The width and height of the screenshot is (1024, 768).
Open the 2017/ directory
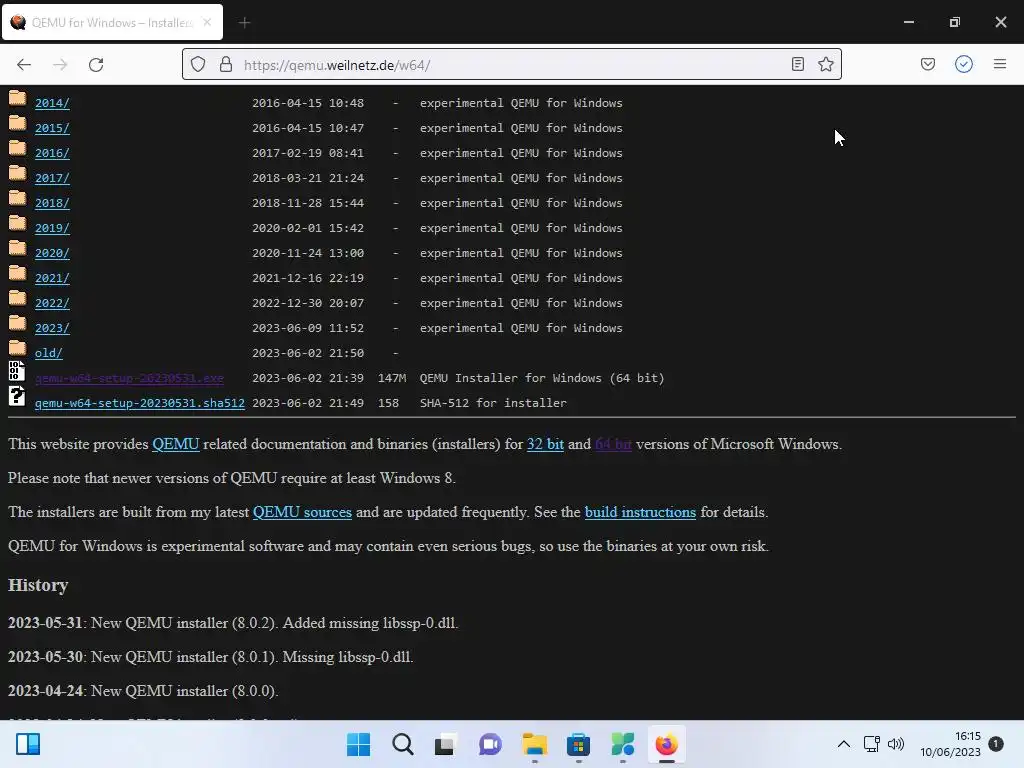[52, 178]
